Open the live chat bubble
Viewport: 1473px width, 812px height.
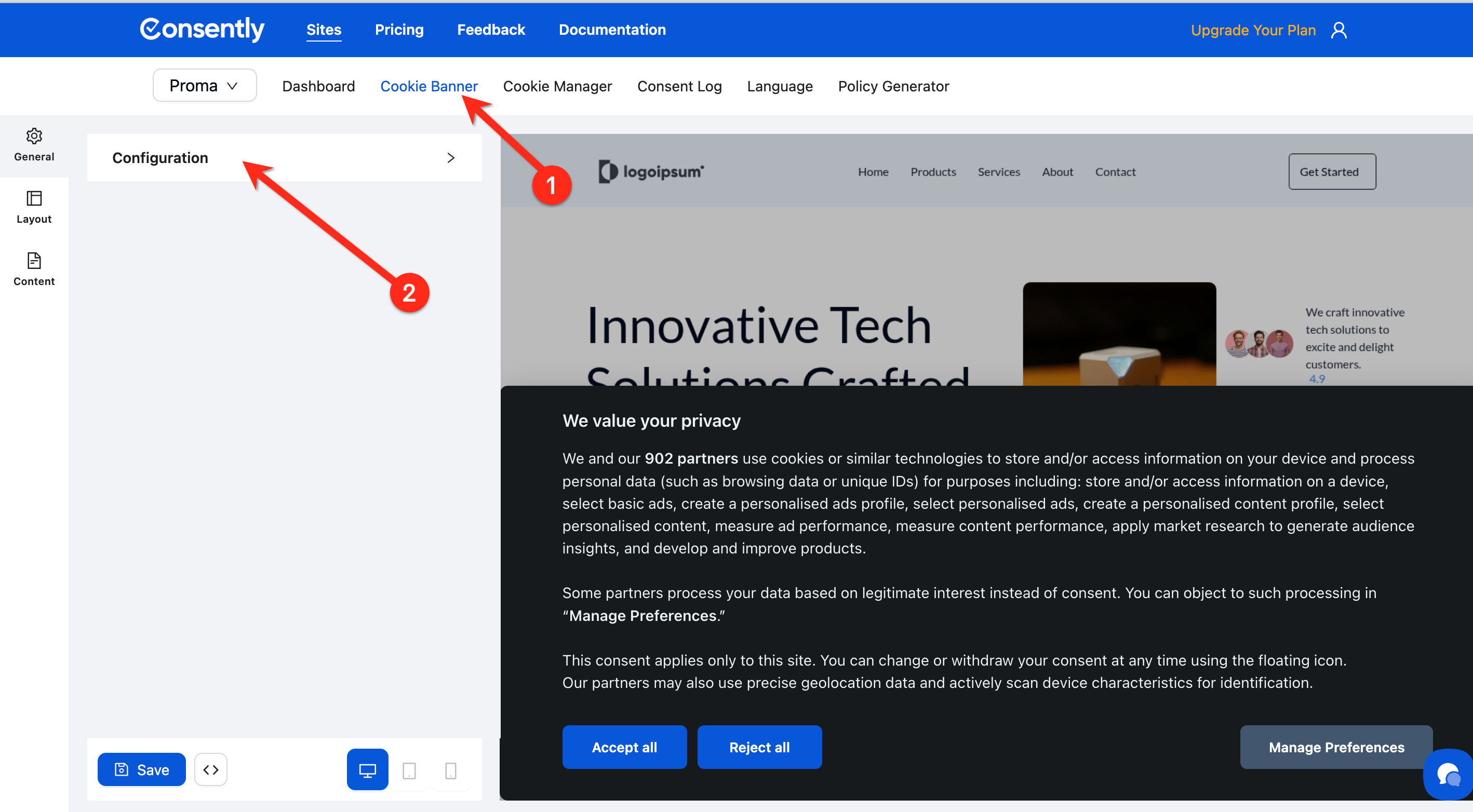coord(1449,775)
